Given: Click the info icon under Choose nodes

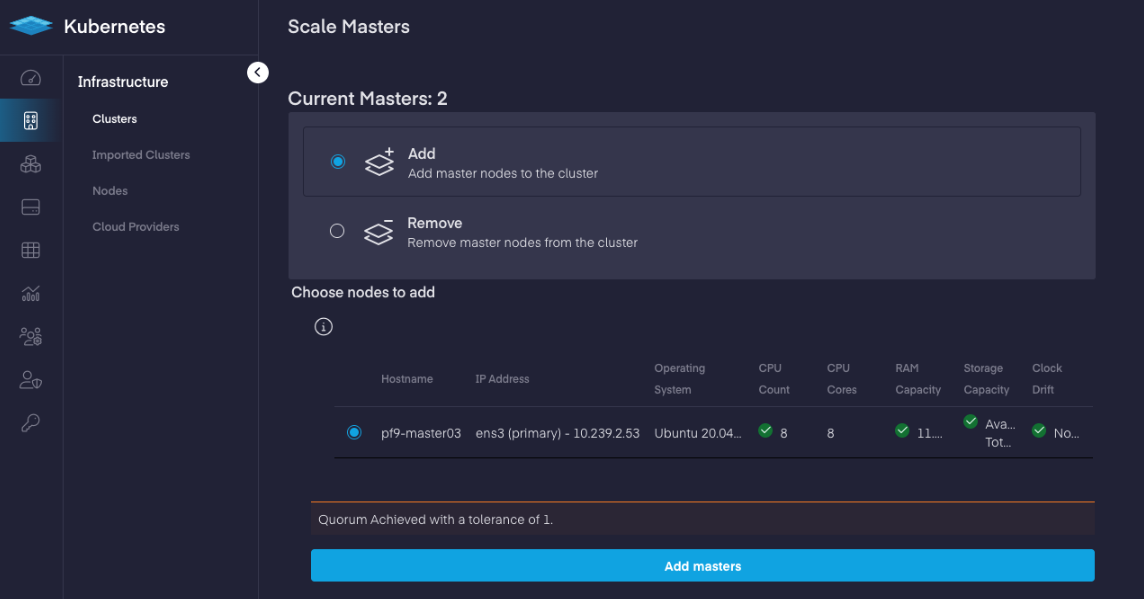Looking at the screenshot, I should [323, 327].
